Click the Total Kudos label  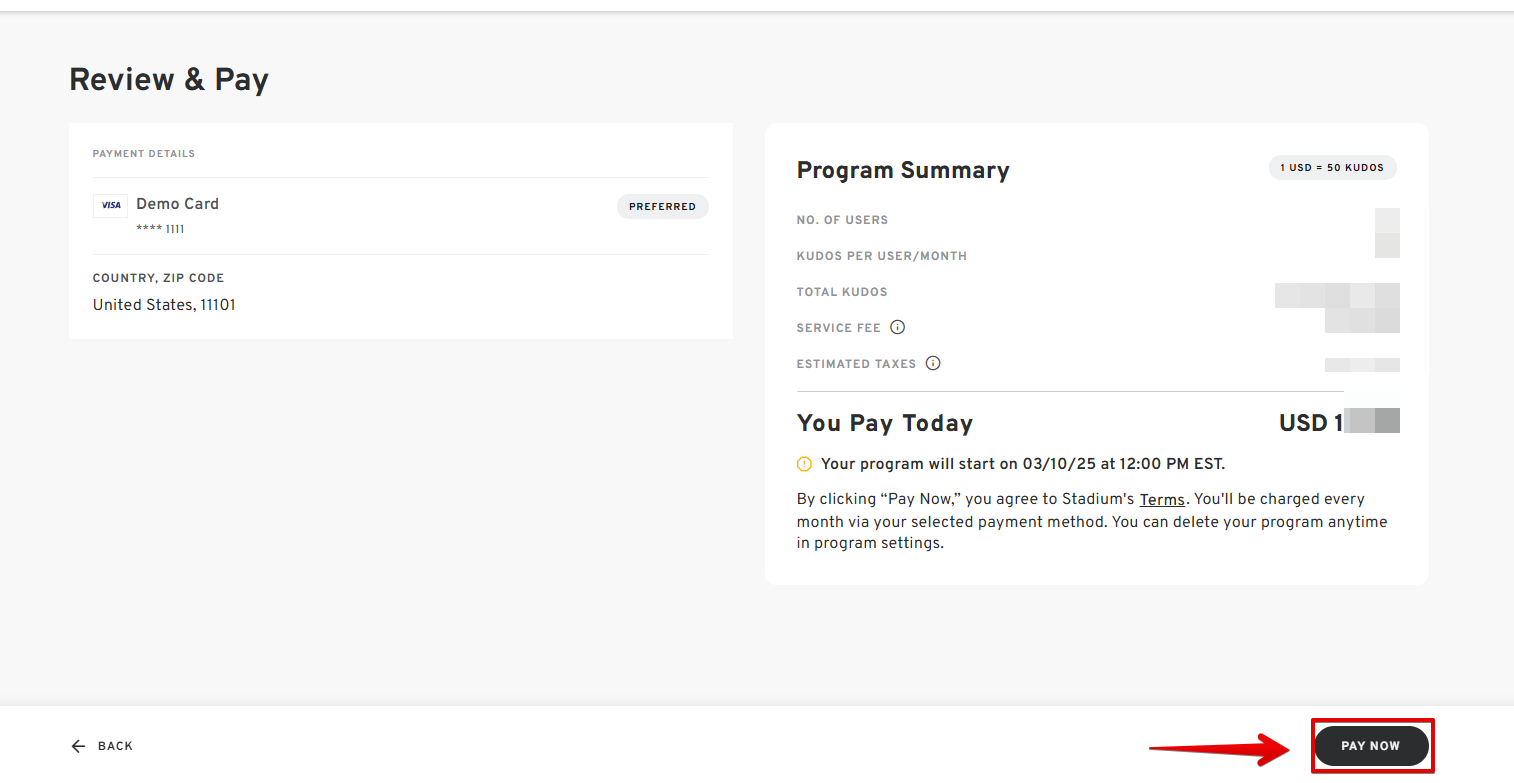[842, 292]
